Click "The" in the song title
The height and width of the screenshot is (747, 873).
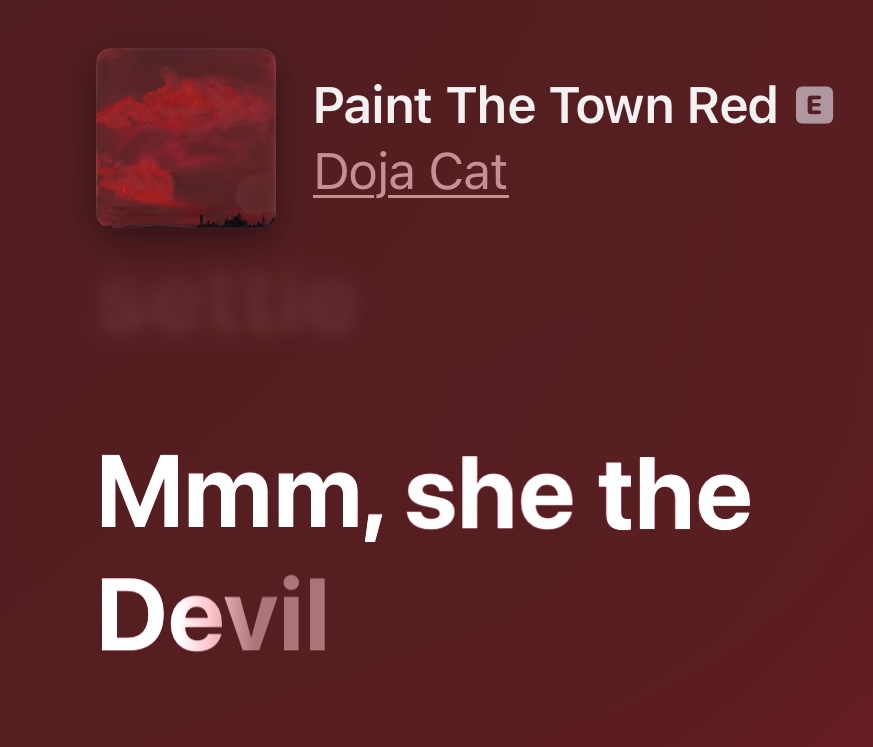pos(491,105)
